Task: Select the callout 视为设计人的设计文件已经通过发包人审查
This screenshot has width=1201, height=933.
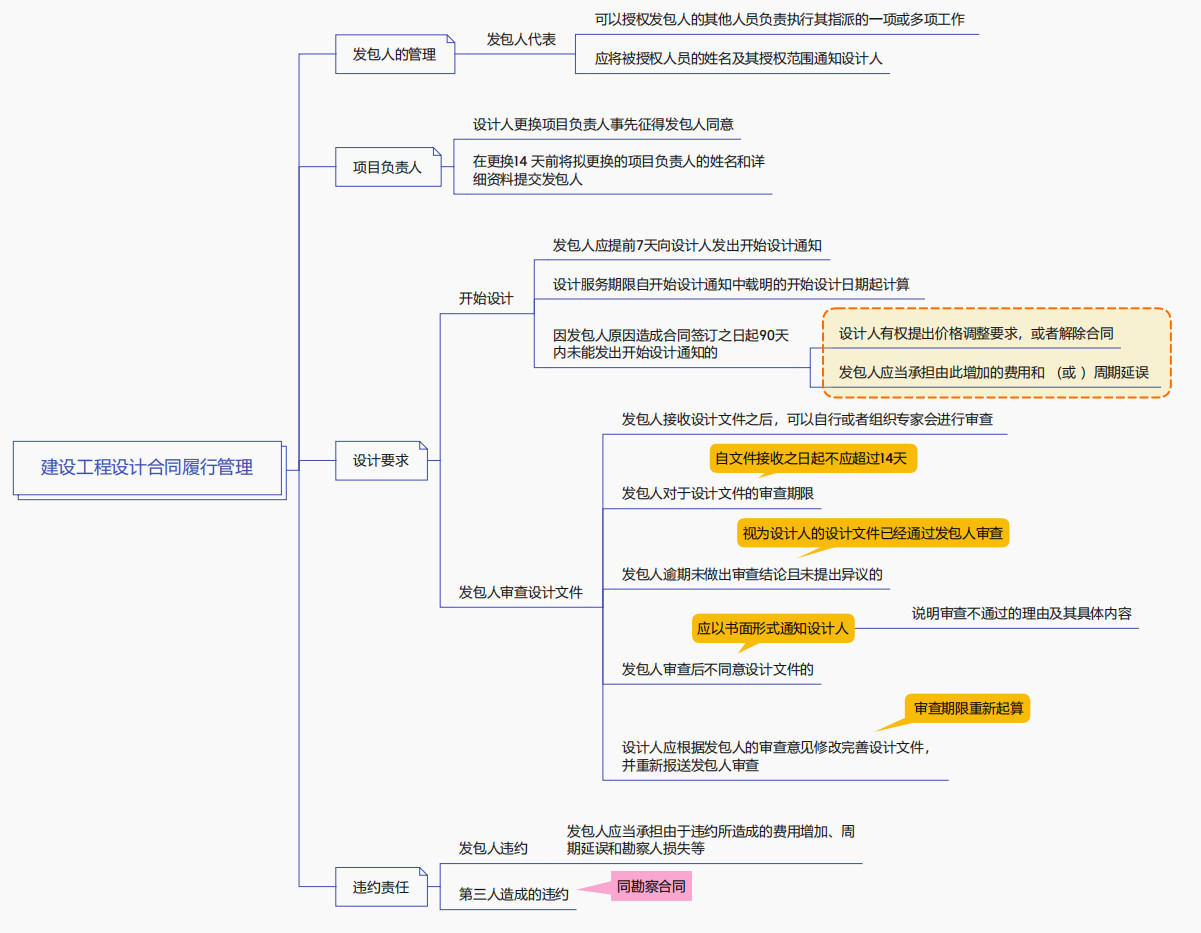Action: (x=872, y=533)
